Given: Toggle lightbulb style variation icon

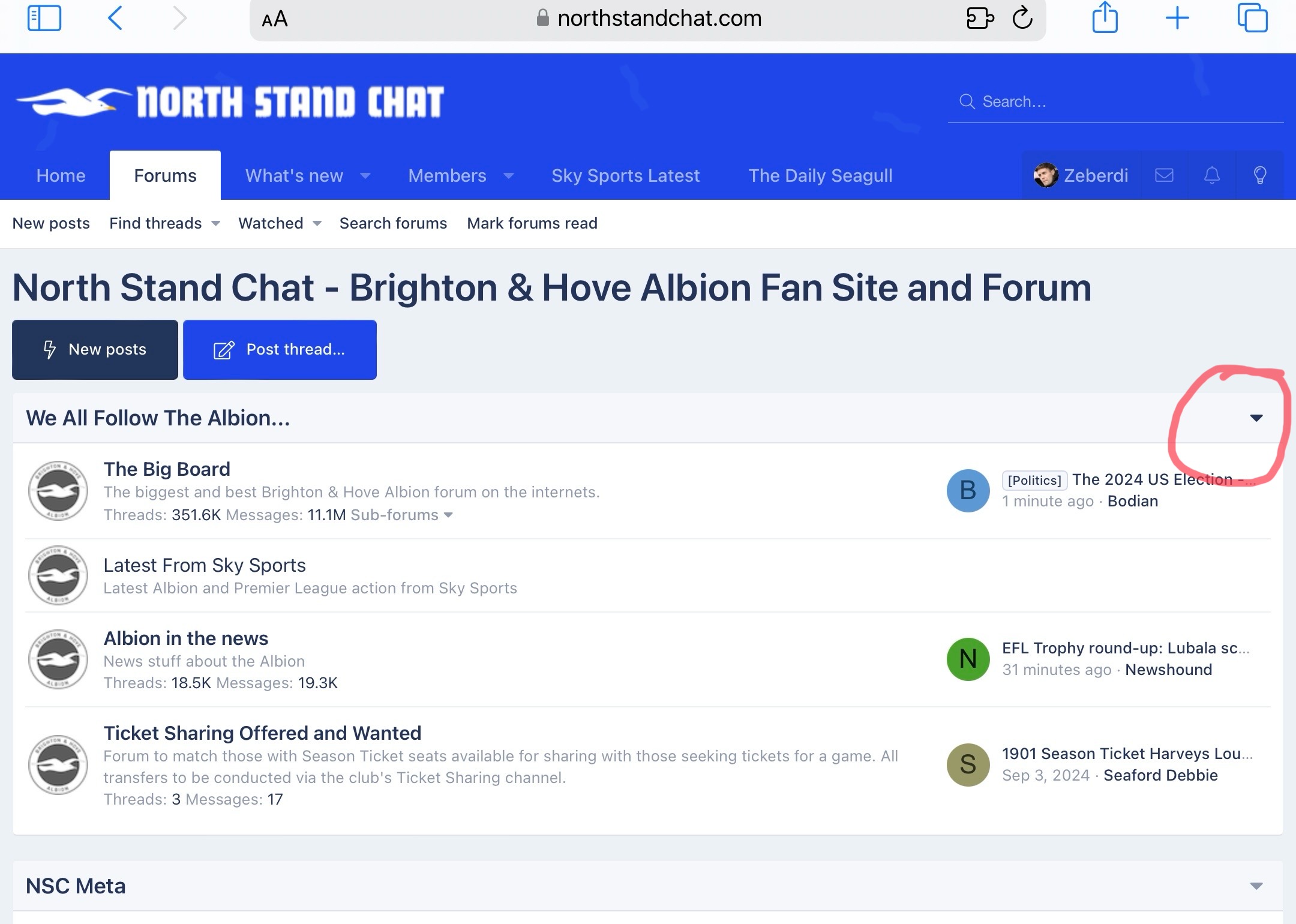Looking at the screenshot, I should click(x=1260, y=175).
